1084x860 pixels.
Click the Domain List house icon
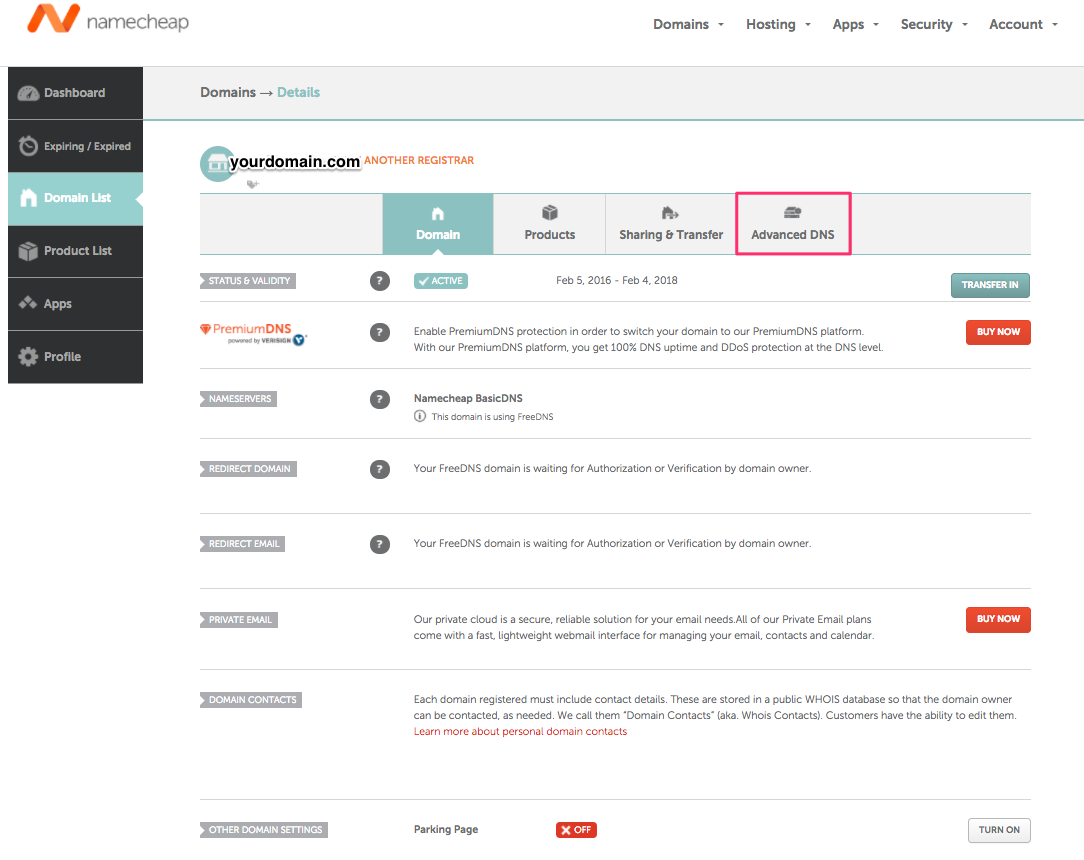tap(28, 198)
